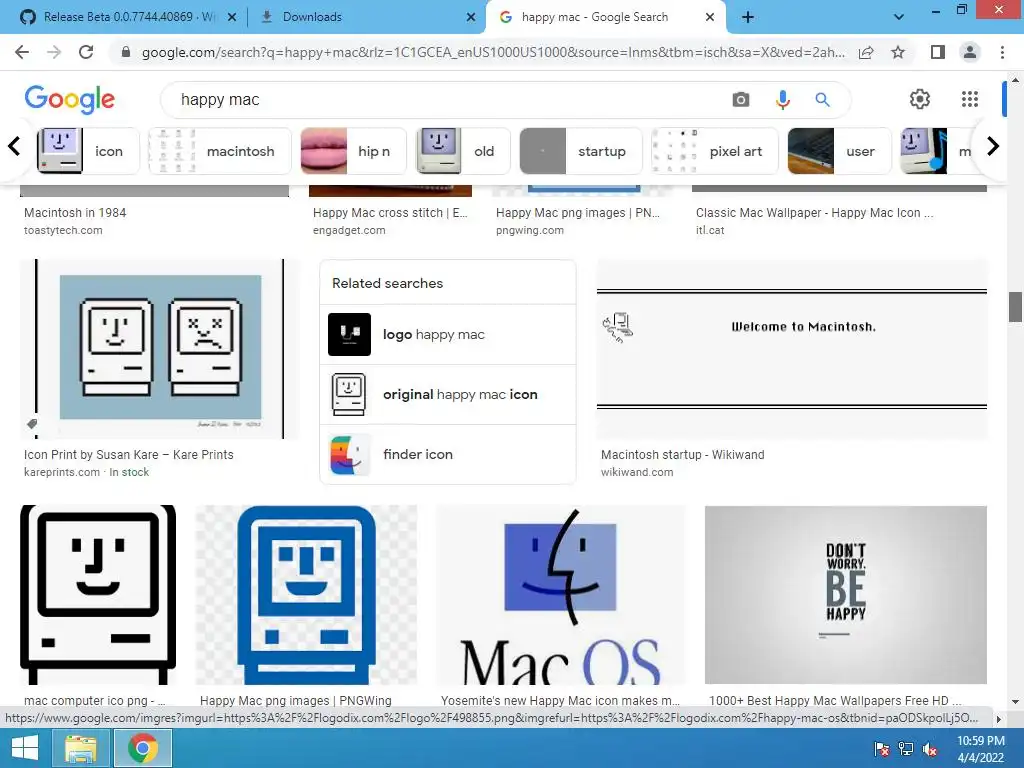The image size is (1024, 768).
Task: Reload the current page
Action: click(x=86, y=52)
